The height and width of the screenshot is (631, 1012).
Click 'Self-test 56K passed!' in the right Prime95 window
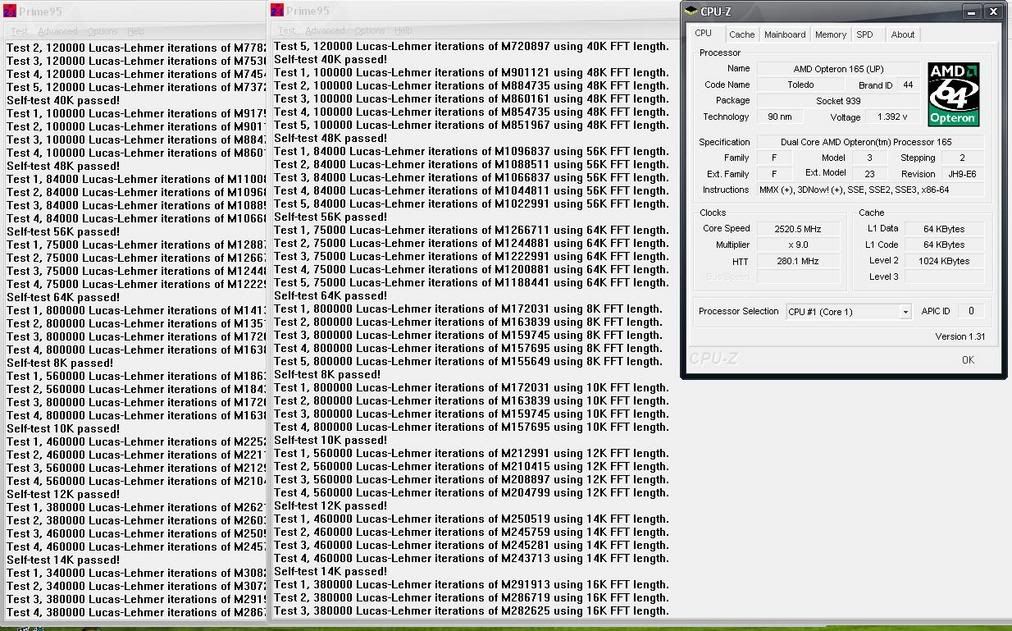330,217
